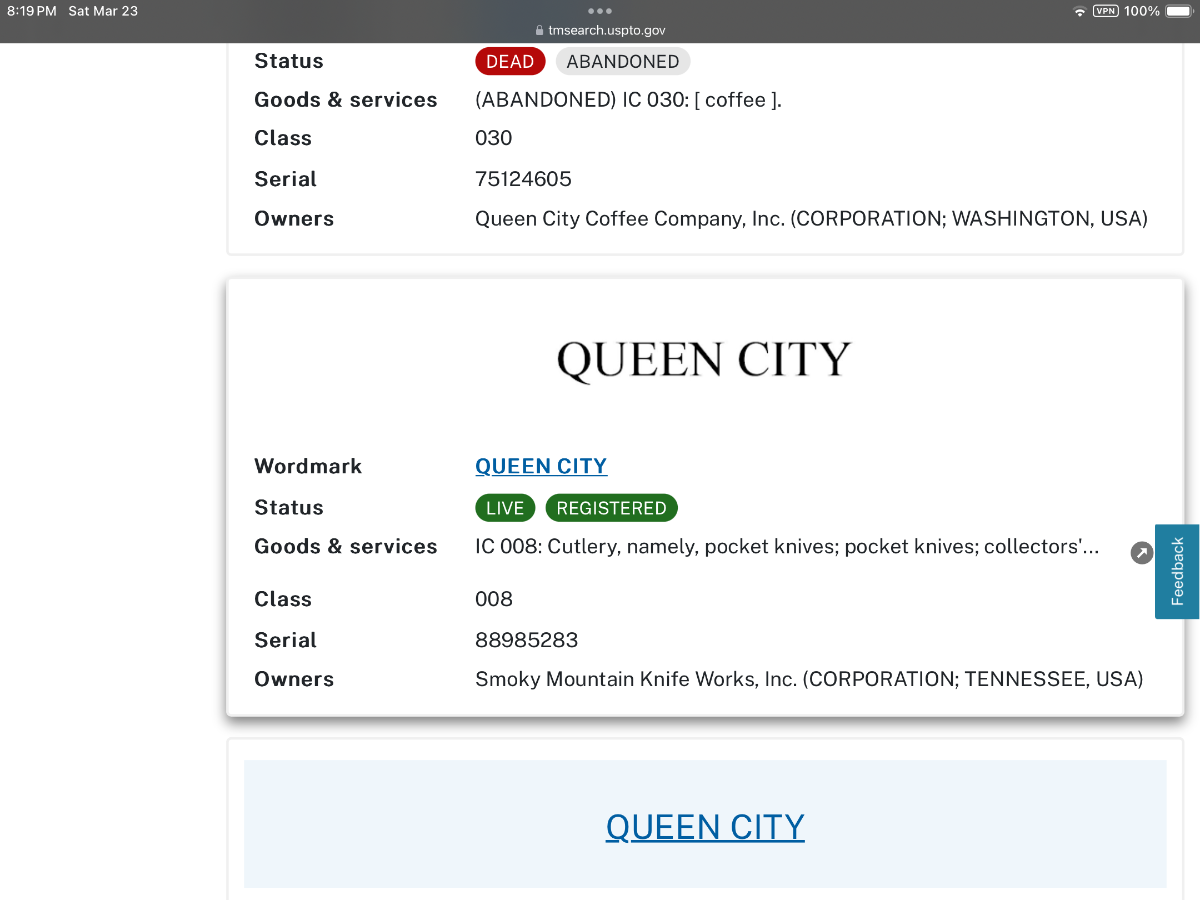Select class value 008
This screenshot has width=1200, height=900.
tap(494, 599)
